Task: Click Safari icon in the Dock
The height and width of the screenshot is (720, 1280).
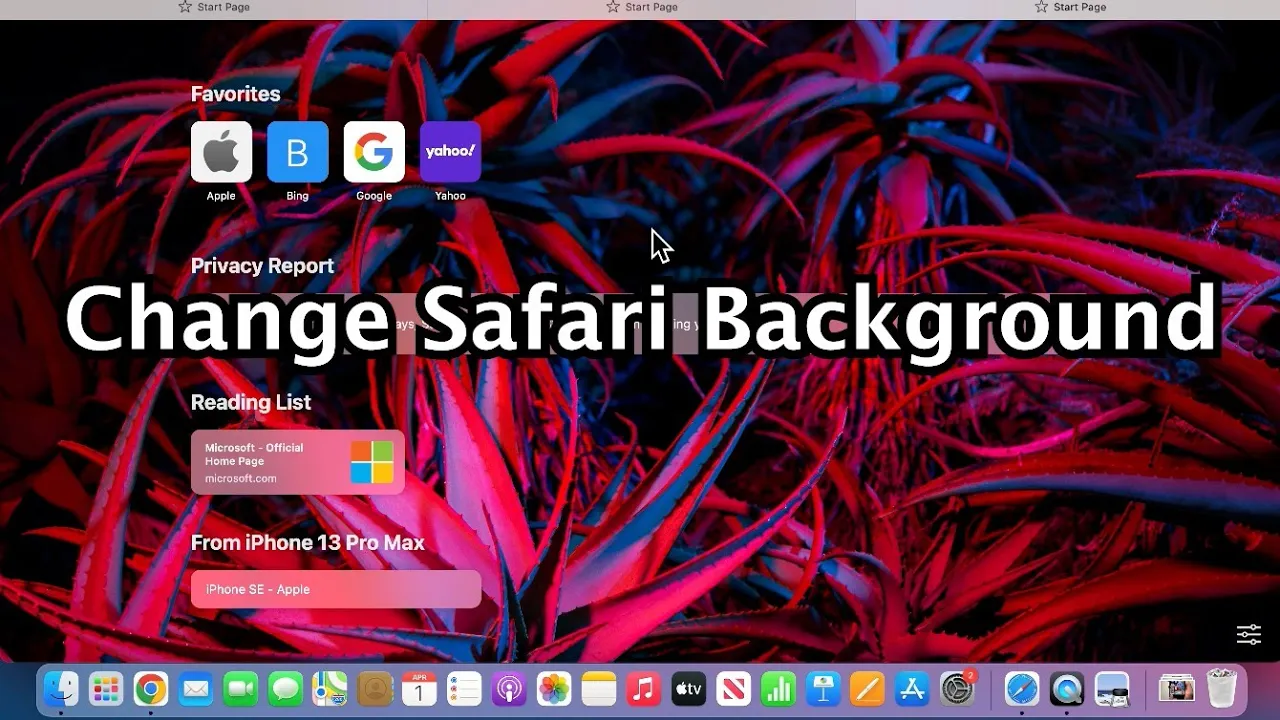Action: [1022, 689]
